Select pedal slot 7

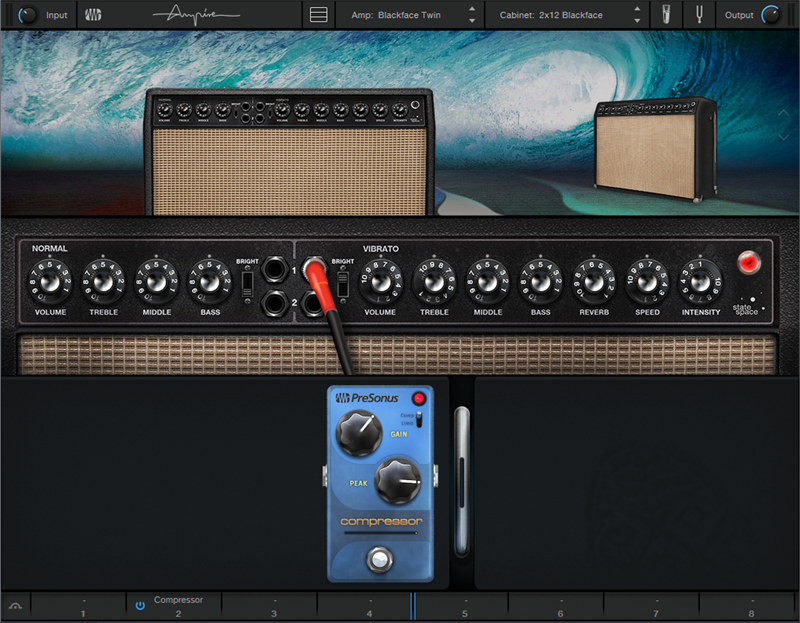tap(651, 606)
